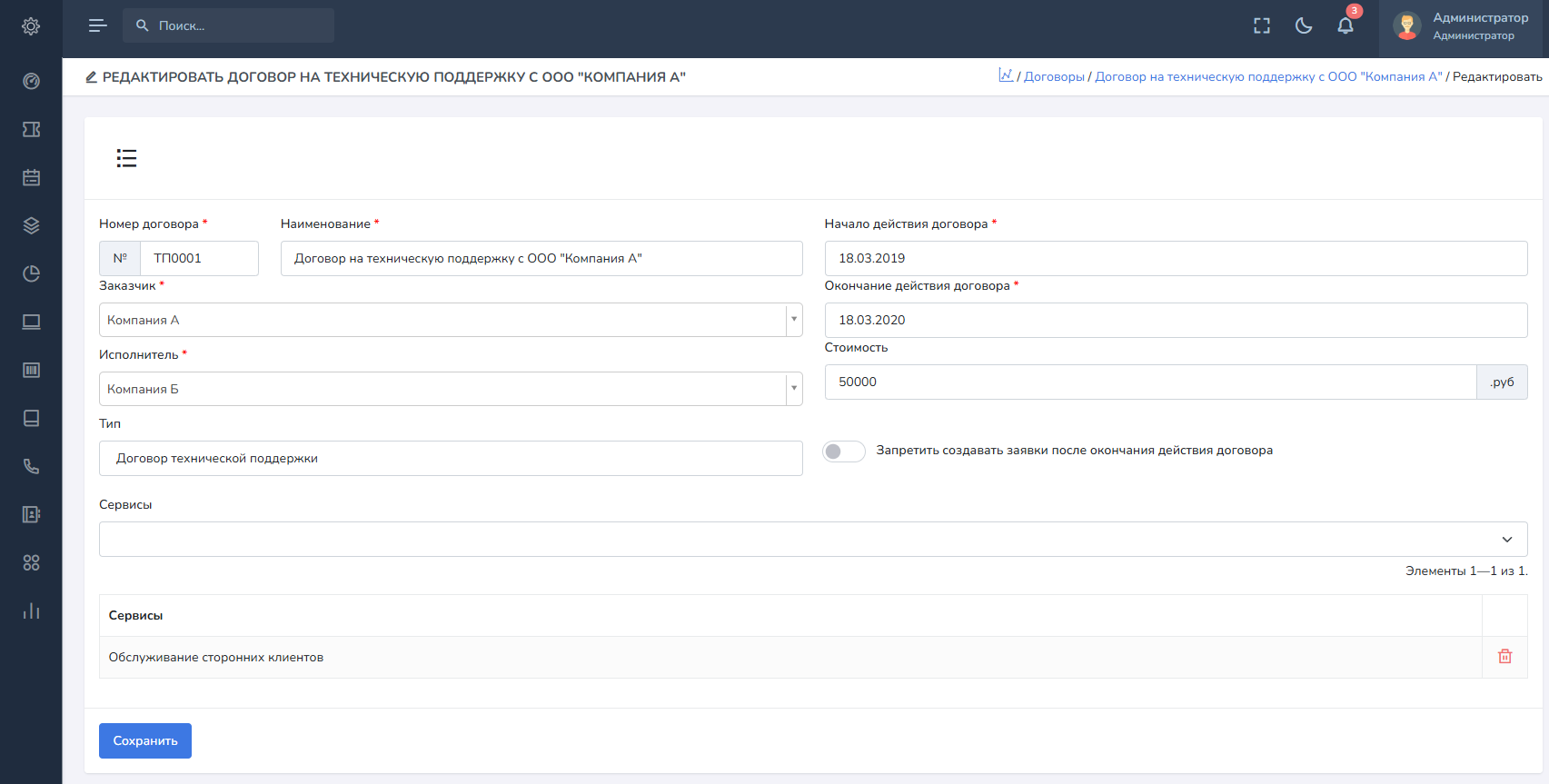Open the notifications bell

coord(1345,25)
